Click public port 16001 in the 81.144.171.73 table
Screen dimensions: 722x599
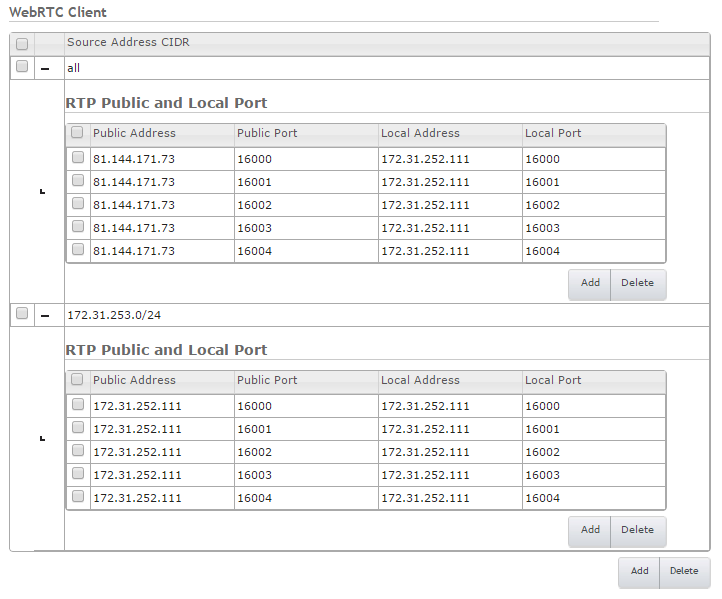pos(255,182)
